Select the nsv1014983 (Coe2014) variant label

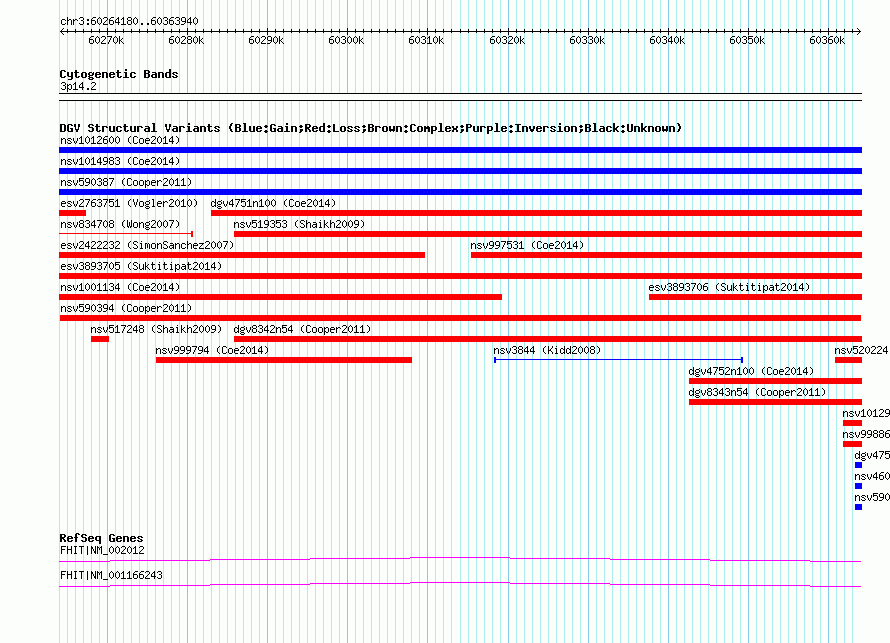[x=120, y=161]
